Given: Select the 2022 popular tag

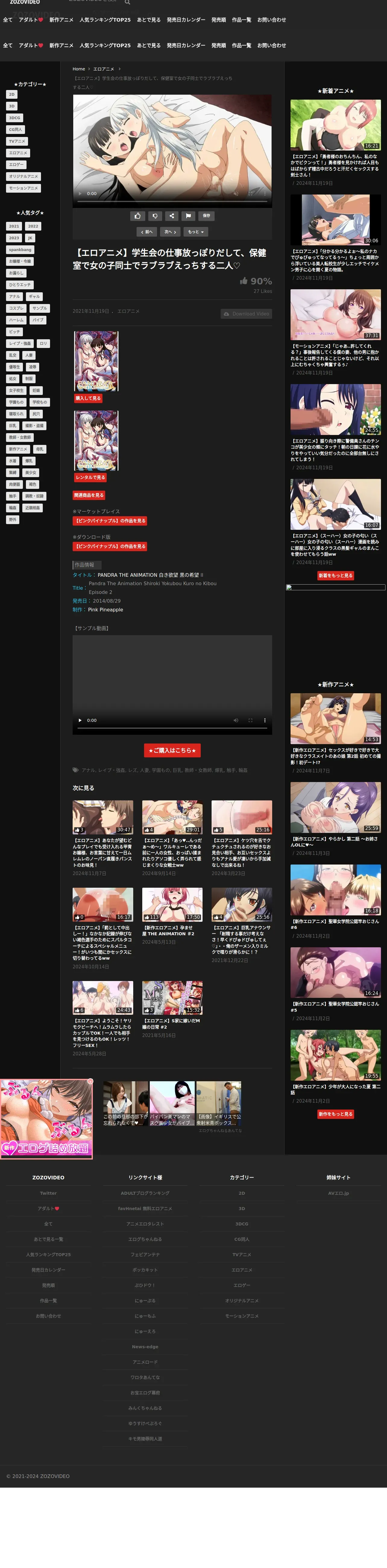Looking at the screenshot, I should point(33,226).
